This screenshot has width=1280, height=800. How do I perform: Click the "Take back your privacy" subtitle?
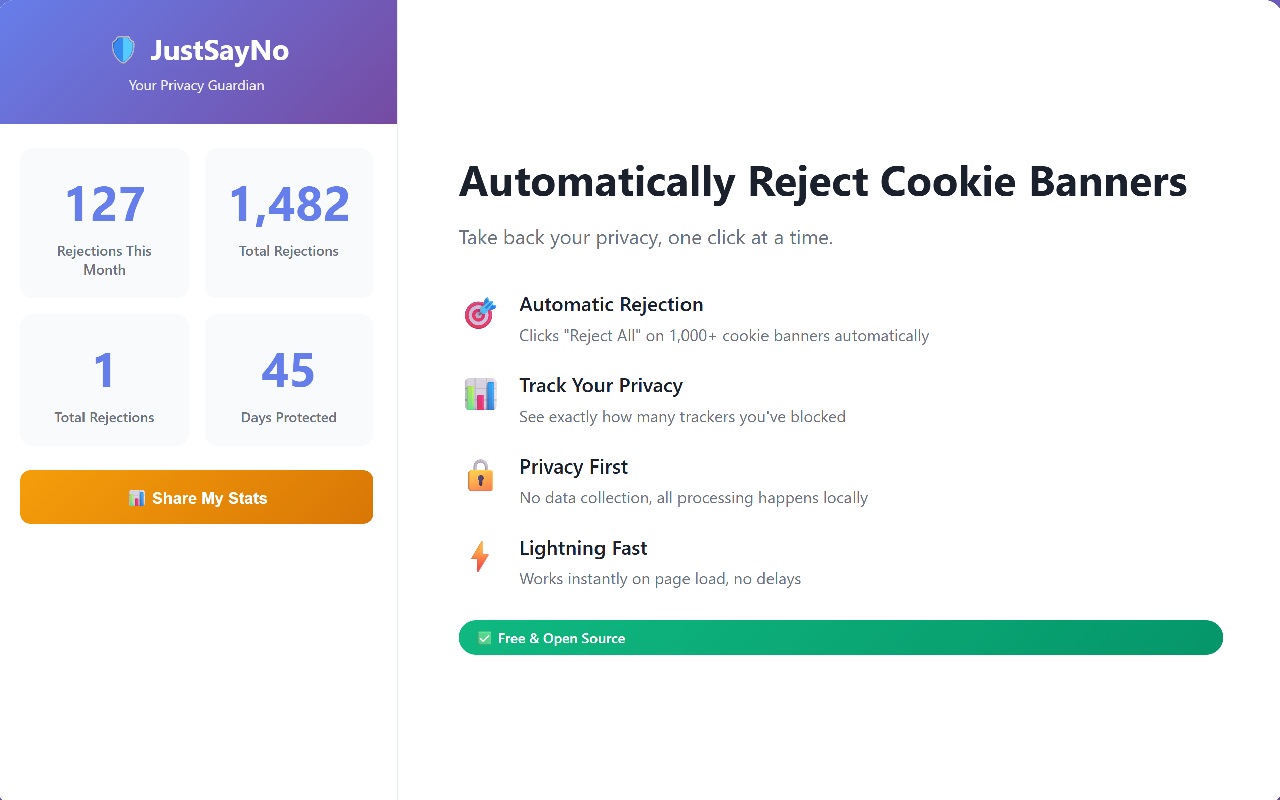click(x=645, y=238)
